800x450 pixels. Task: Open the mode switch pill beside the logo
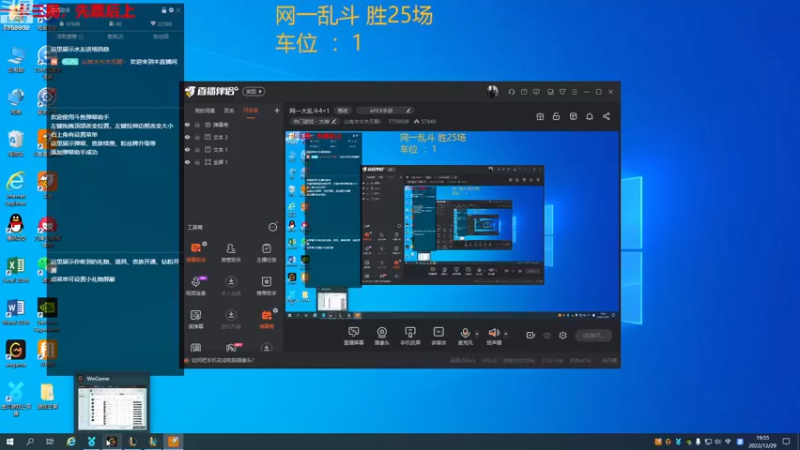pyautogui.click(x=254, y=91)
